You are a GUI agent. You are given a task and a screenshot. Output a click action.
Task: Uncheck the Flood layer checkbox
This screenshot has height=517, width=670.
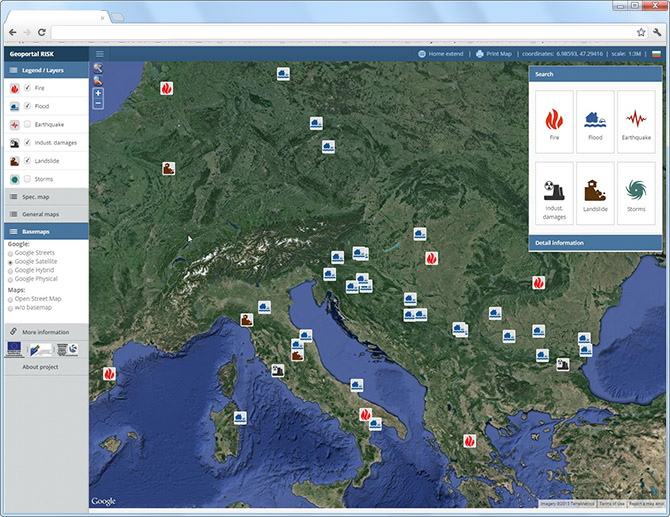(27, 106)
